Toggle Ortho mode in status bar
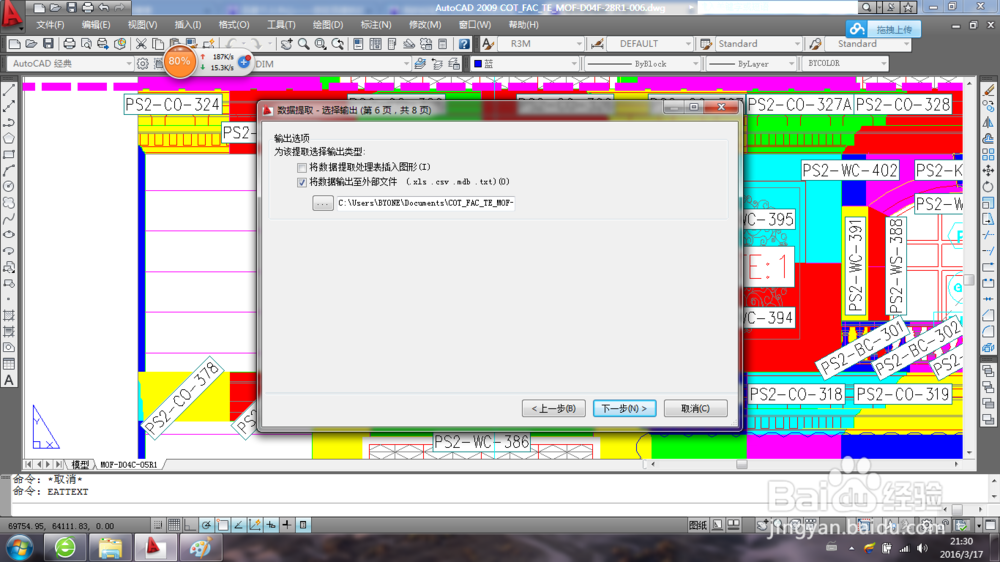The height and width of the screenshot is (562, 1000). [x=190, y=525]
